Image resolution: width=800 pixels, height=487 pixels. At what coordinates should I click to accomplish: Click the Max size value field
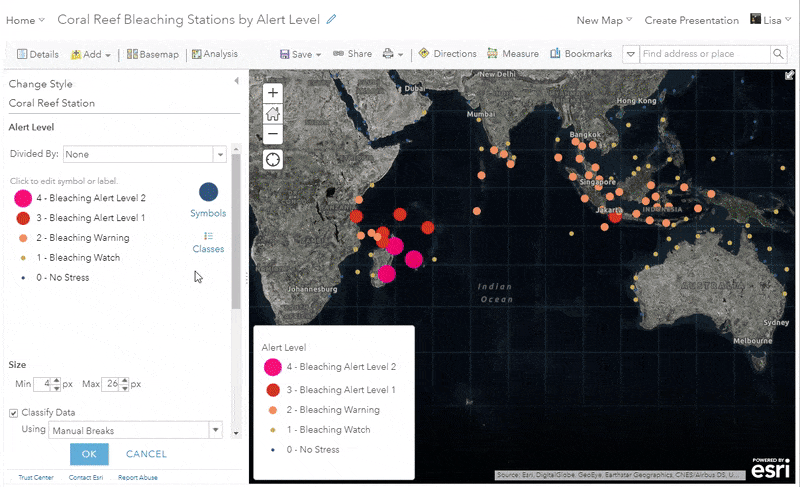pos(111,384)
